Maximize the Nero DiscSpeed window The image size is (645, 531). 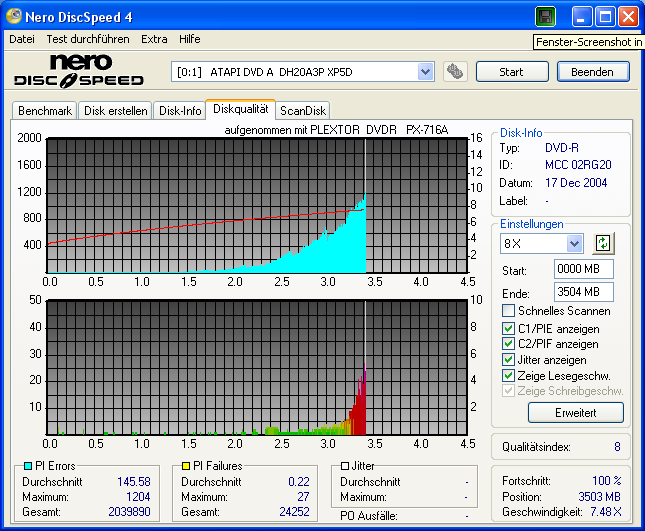pos(605,17)
